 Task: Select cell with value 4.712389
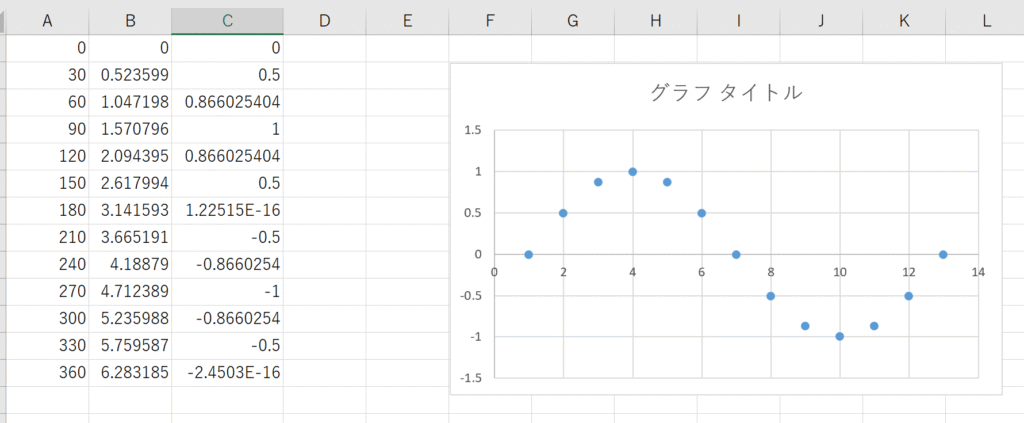129,293
